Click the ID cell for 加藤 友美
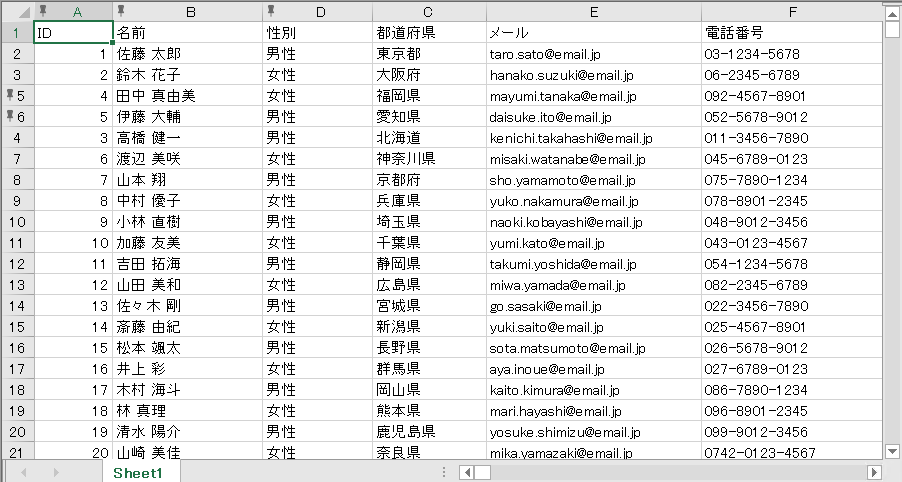 (73, 243)
